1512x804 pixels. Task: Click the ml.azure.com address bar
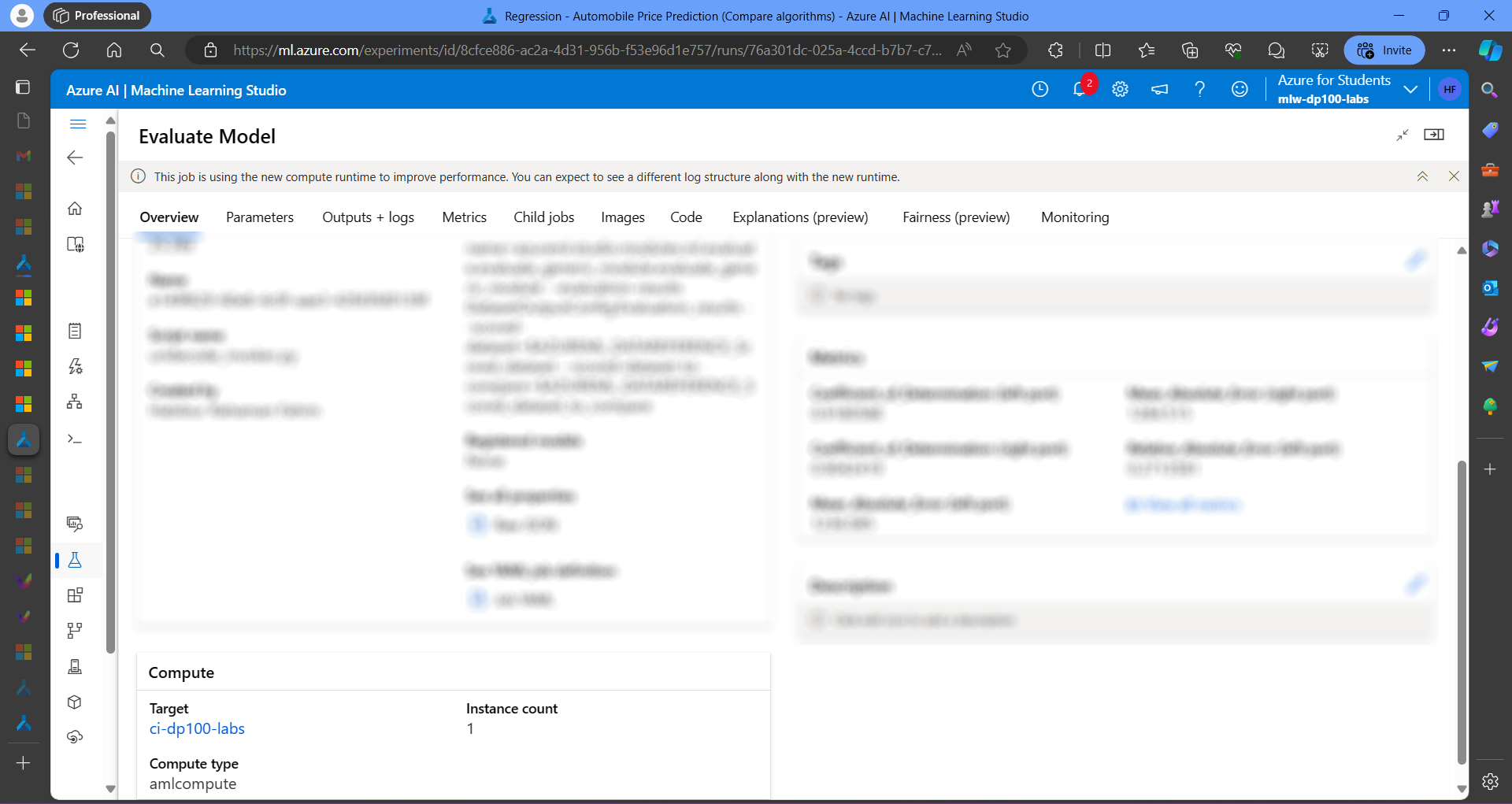pyautogui.click(x=587, y=50)
